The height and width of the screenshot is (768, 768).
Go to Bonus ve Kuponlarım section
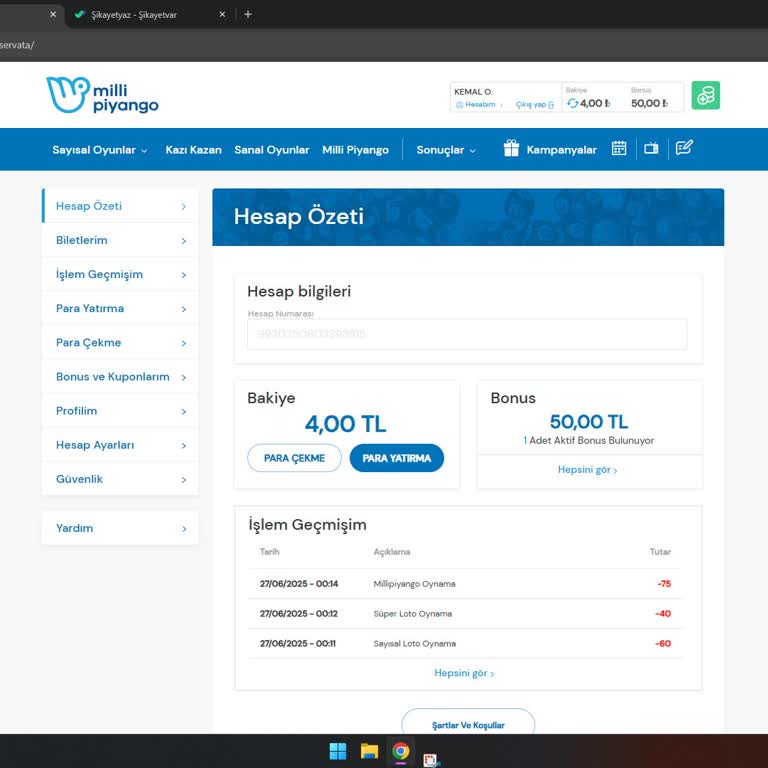point(120,377)
